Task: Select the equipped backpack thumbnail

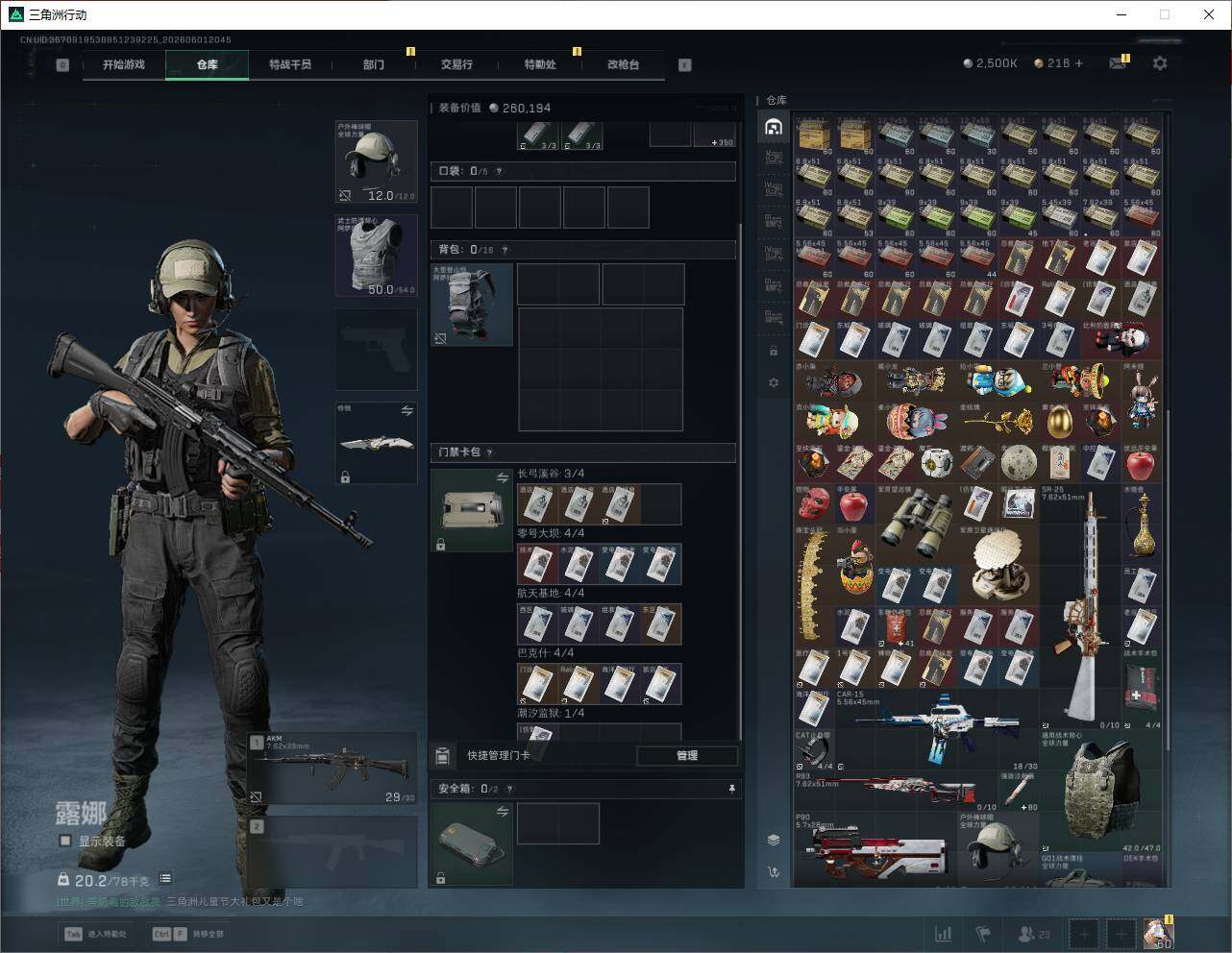Action: (472, 305)
